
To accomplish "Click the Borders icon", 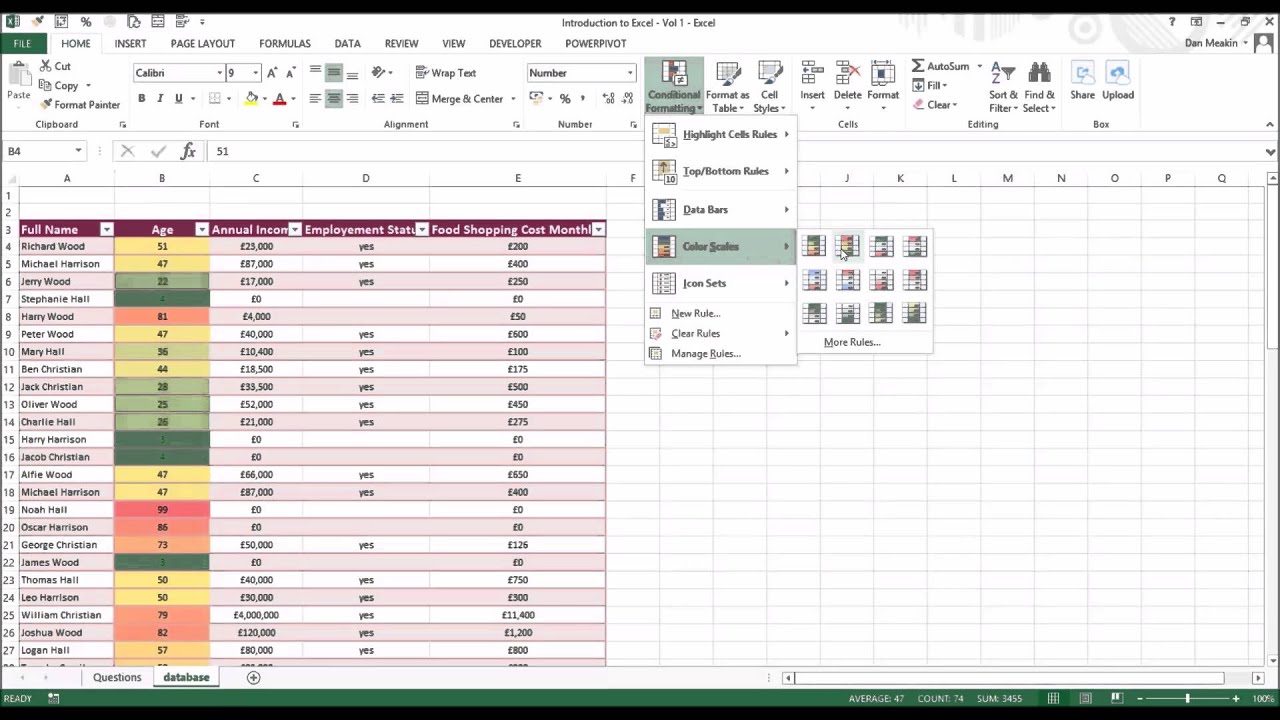I will [215, 99].
